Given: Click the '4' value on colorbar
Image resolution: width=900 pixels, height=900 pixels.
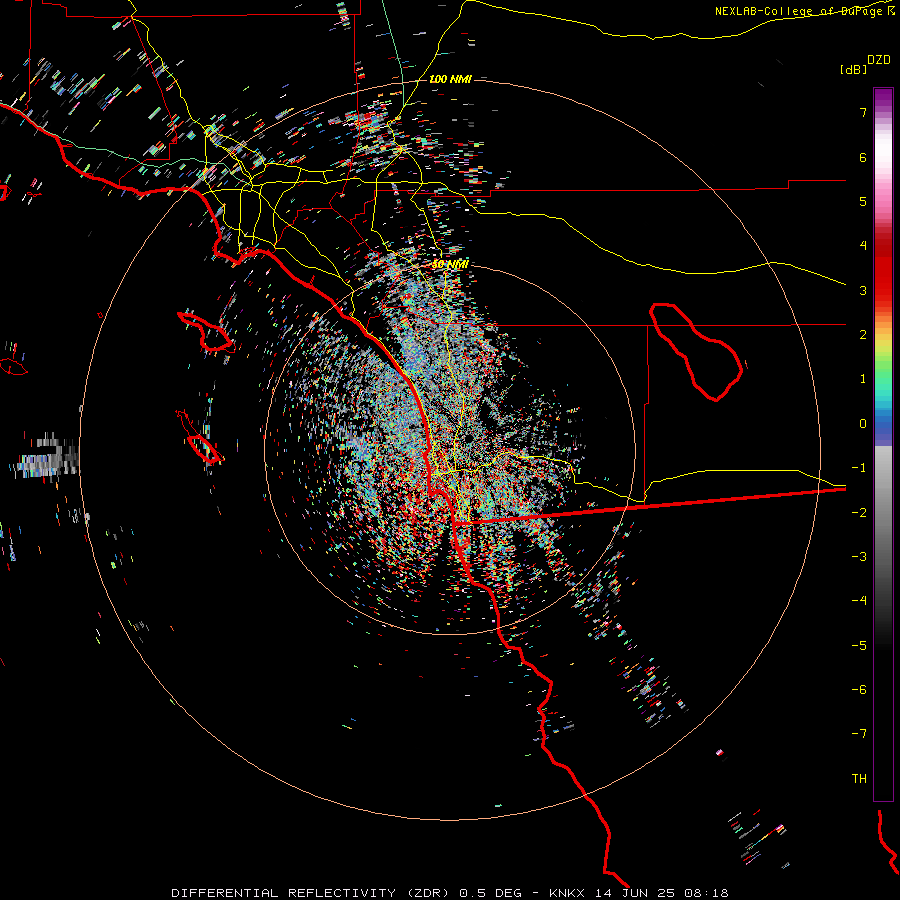Looking at the screenshot, I should 863,246.
